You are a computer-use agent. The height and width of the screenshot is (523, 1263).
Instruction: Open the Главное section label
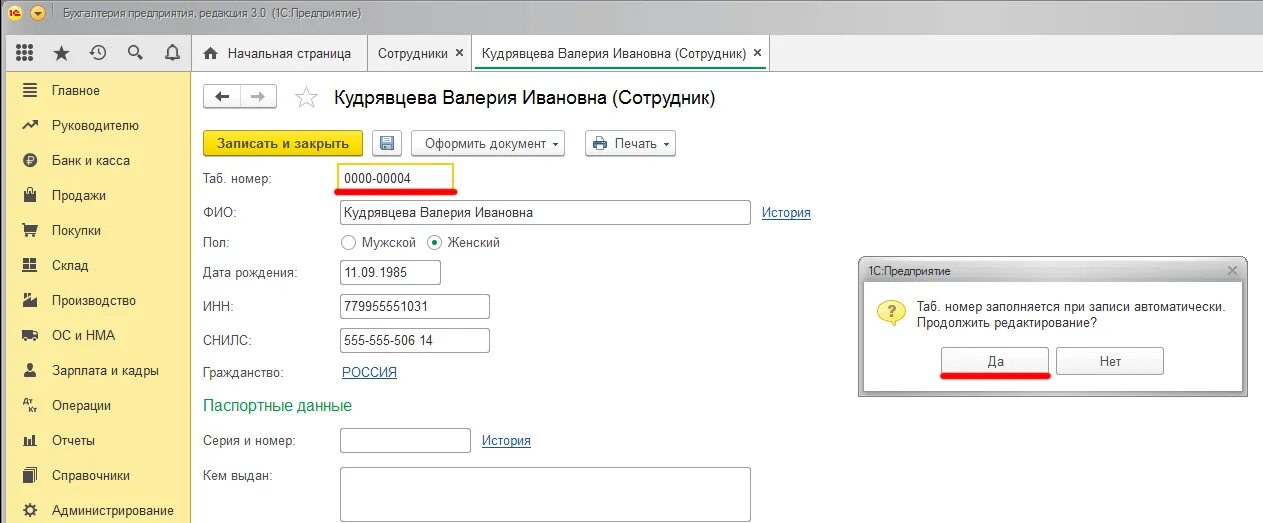pos(76,90)
